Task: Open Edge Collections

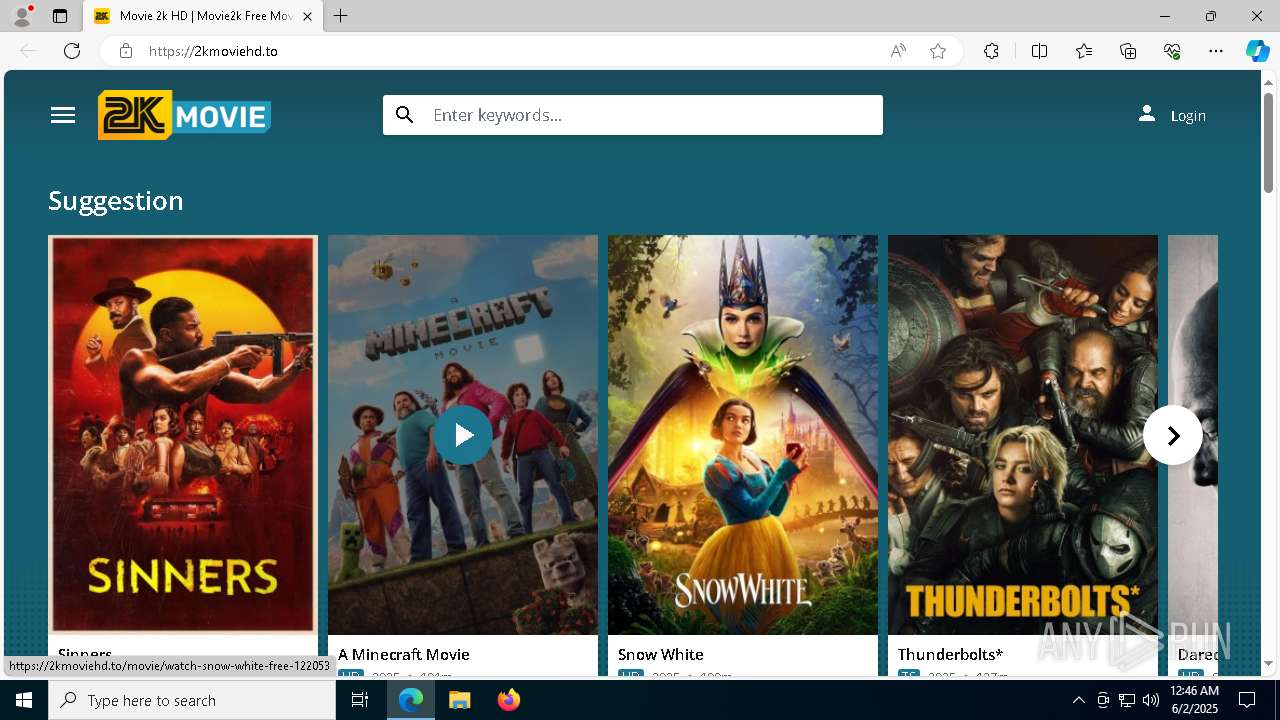Action: click(x=1128, y=51)
